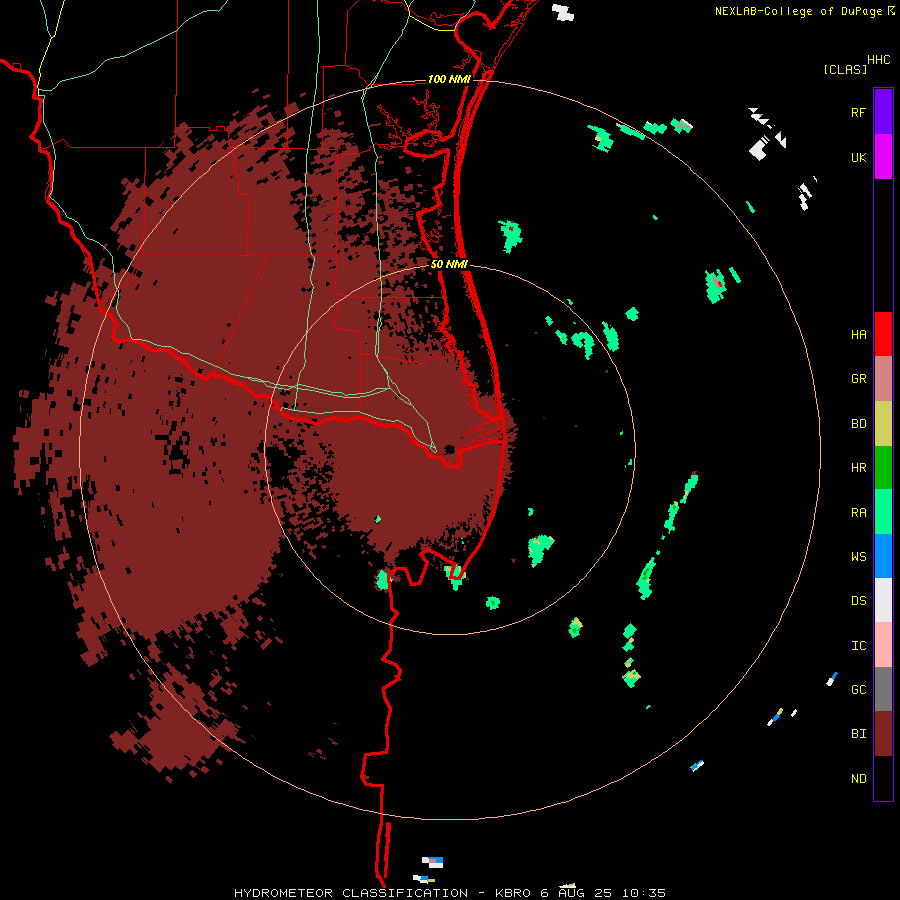Click the DS white legend swatch
Image resolution: width=900 pixels, height=900 pixels.
(x=883, y=600)
